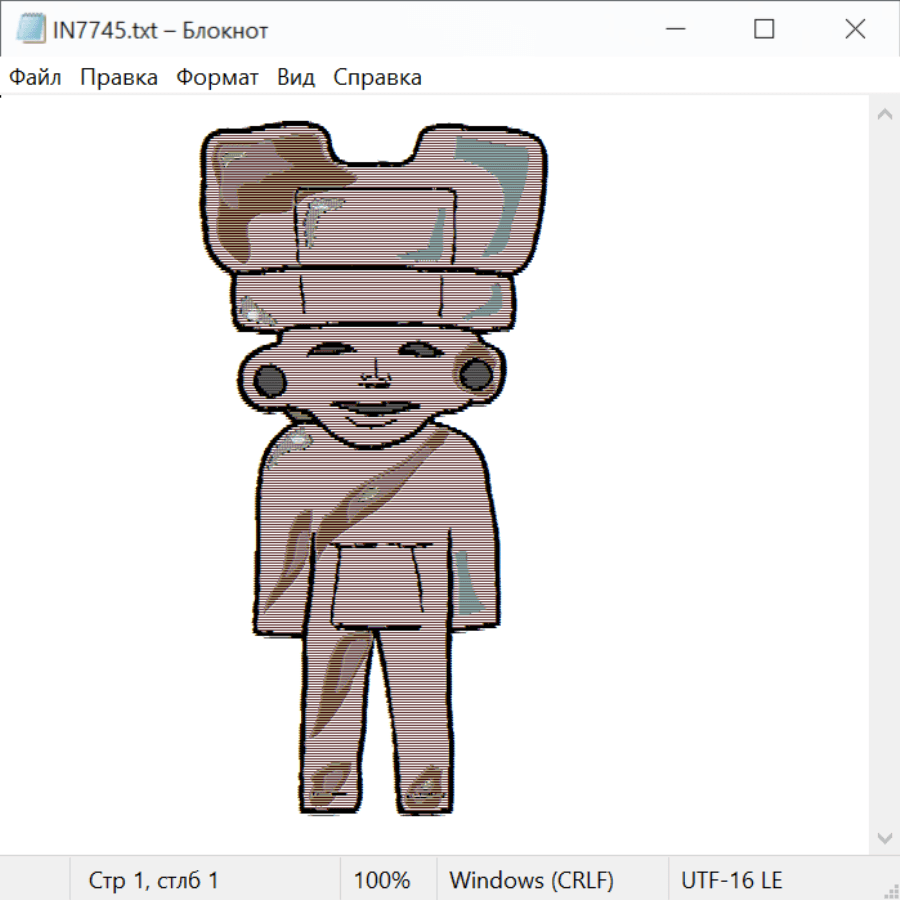Screen dimensions: 900x900
Task: Click the figure's dark left ear circle
Action: click(x=270, y=380)
